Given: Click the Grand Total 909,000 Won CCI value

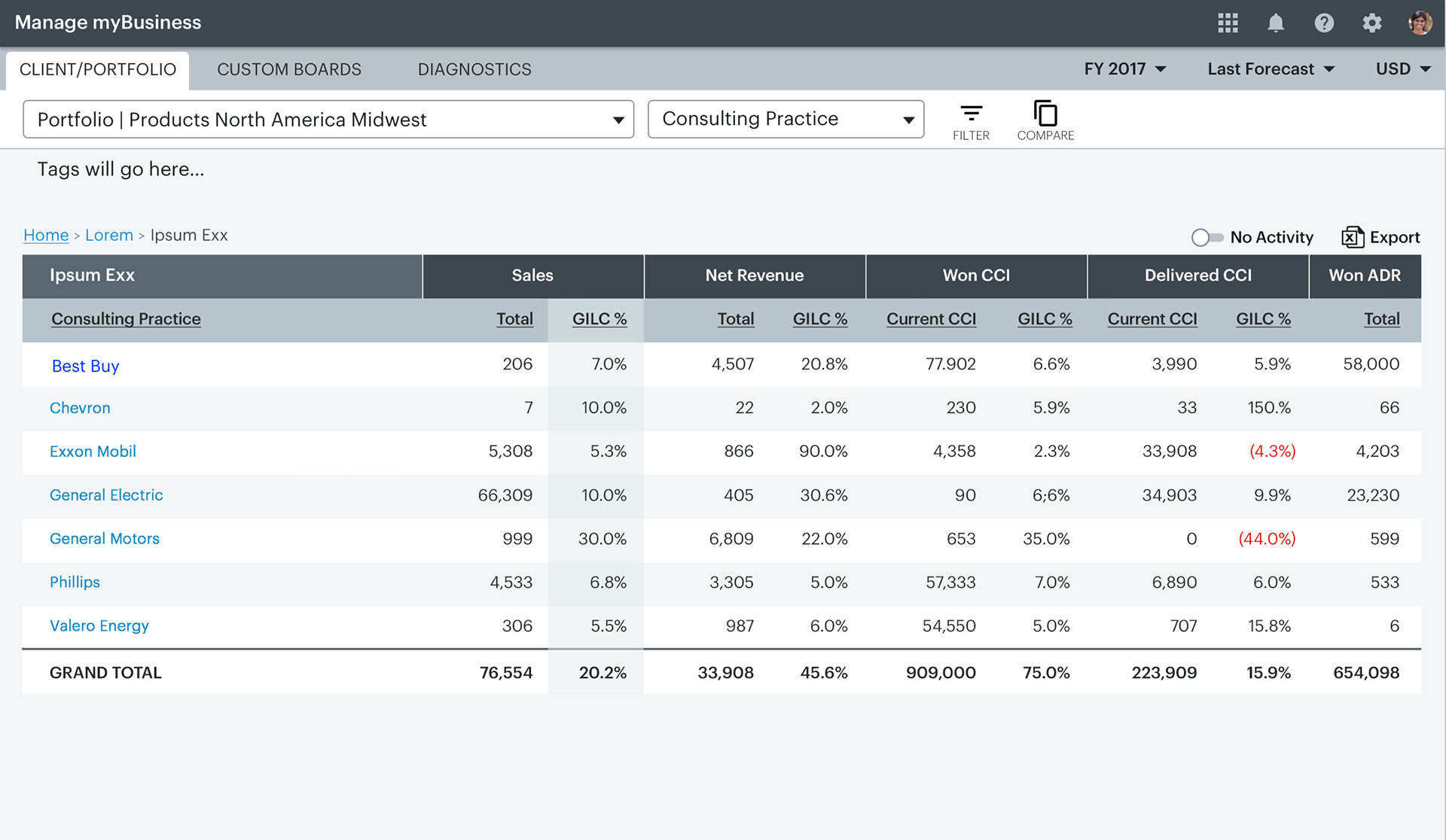Looking at the screenshot, I should click(941, 673).
